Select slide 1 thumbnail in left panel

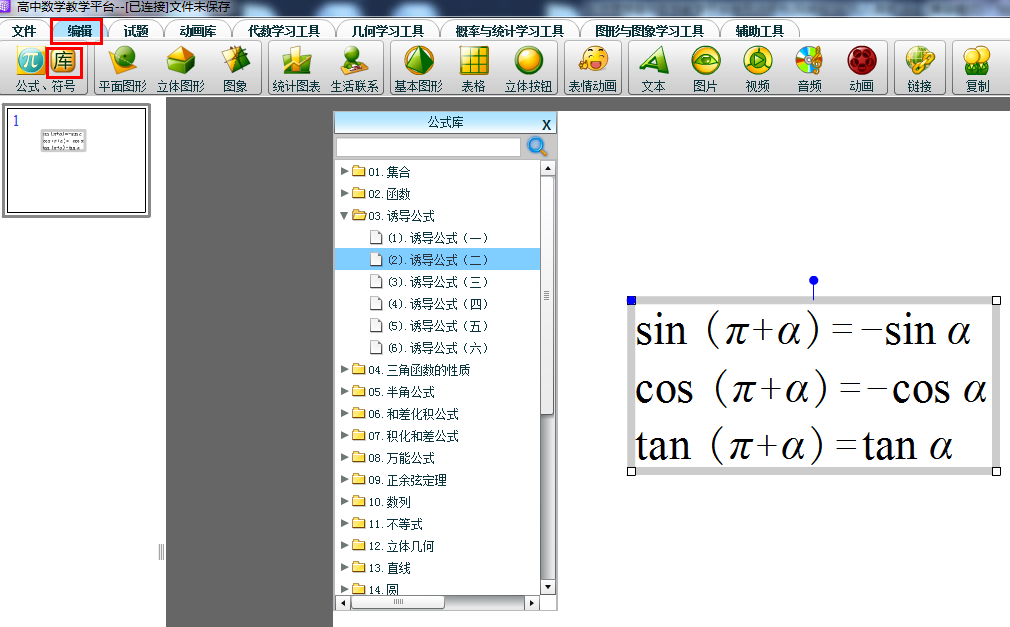[x=76, y=160]
